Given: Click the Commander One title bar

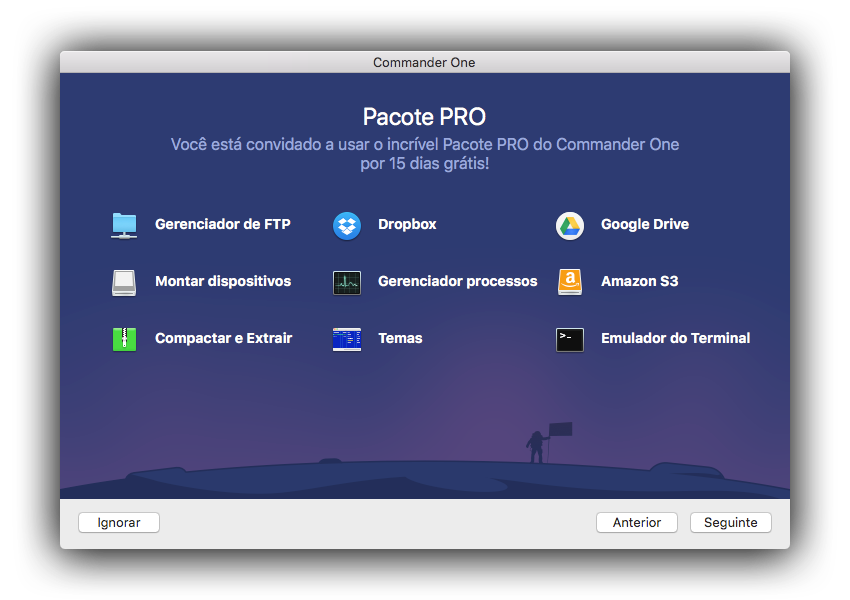Looking at the screenshot, I should click(x=424, y=62).
